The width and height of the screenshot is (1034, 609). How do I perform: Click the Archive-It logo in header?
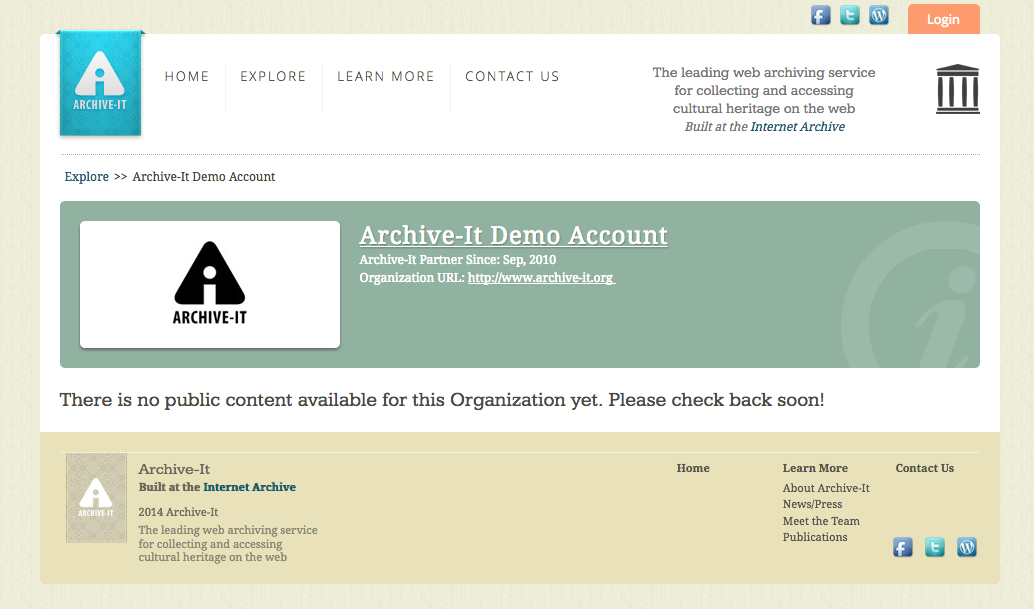point(100,84)
